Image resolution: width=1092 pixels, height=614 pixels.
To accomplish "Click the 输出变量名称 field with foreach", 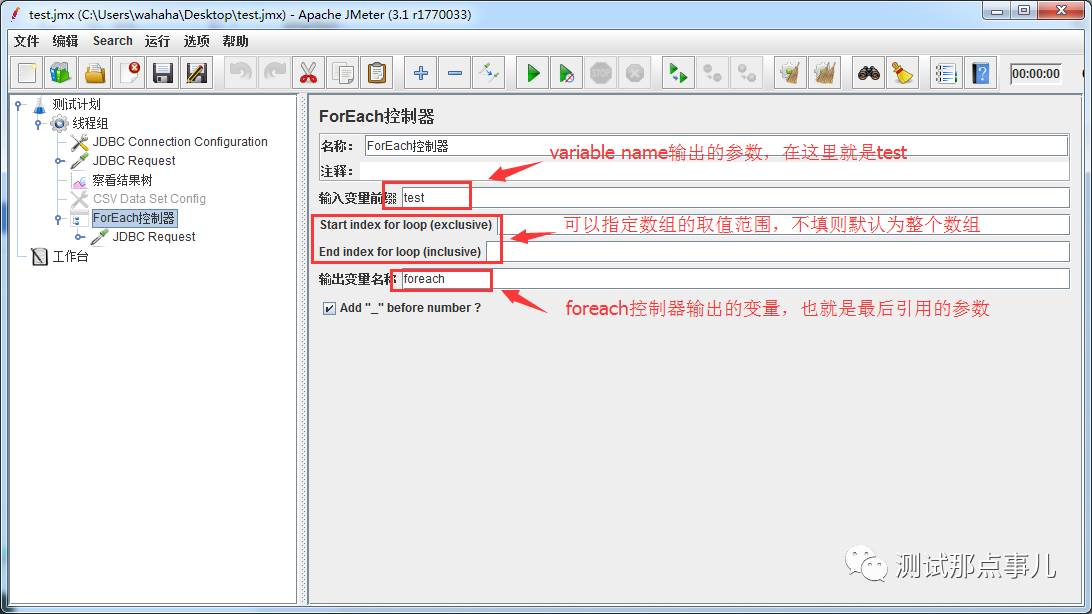I will 735,279.
